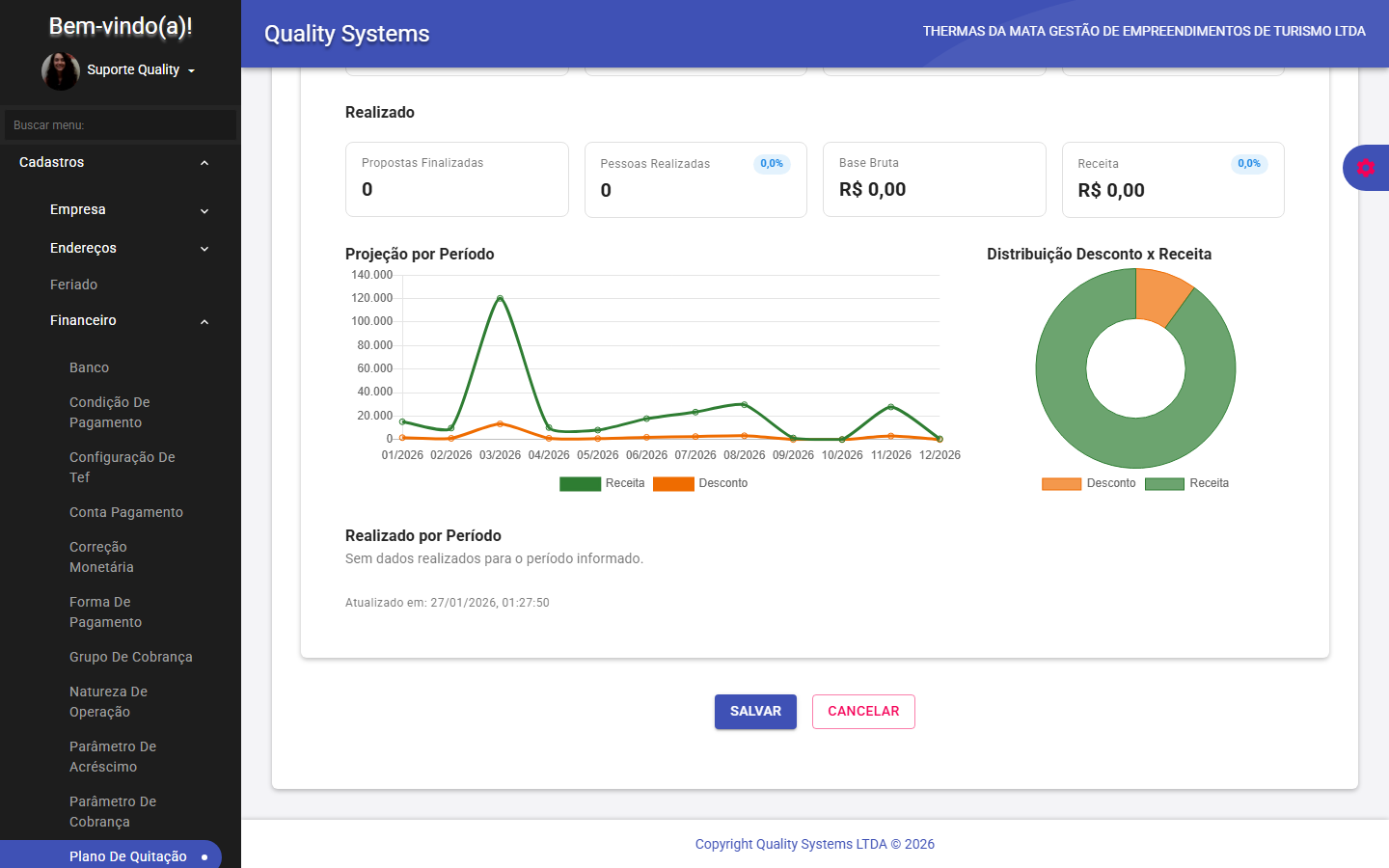
Task: Click the 0,0% badge on the Receita card
Action: (x=1248, y=163)
